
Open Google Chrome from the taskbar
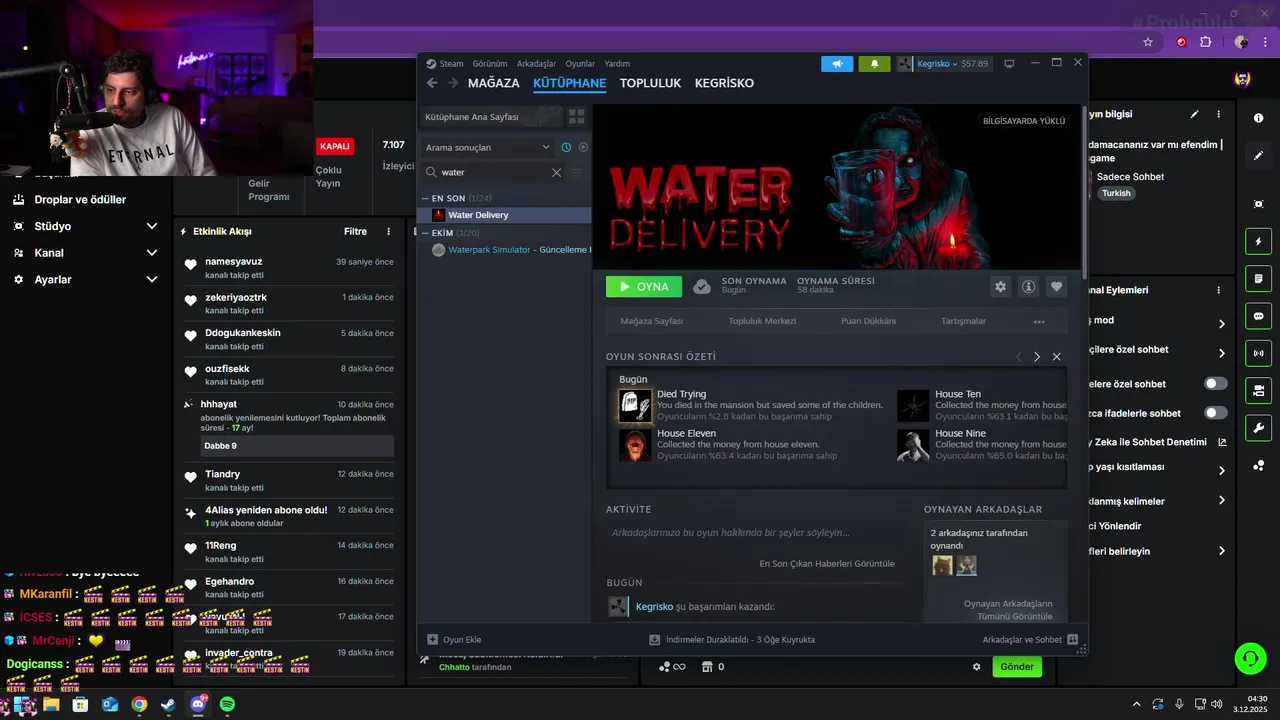139,705
